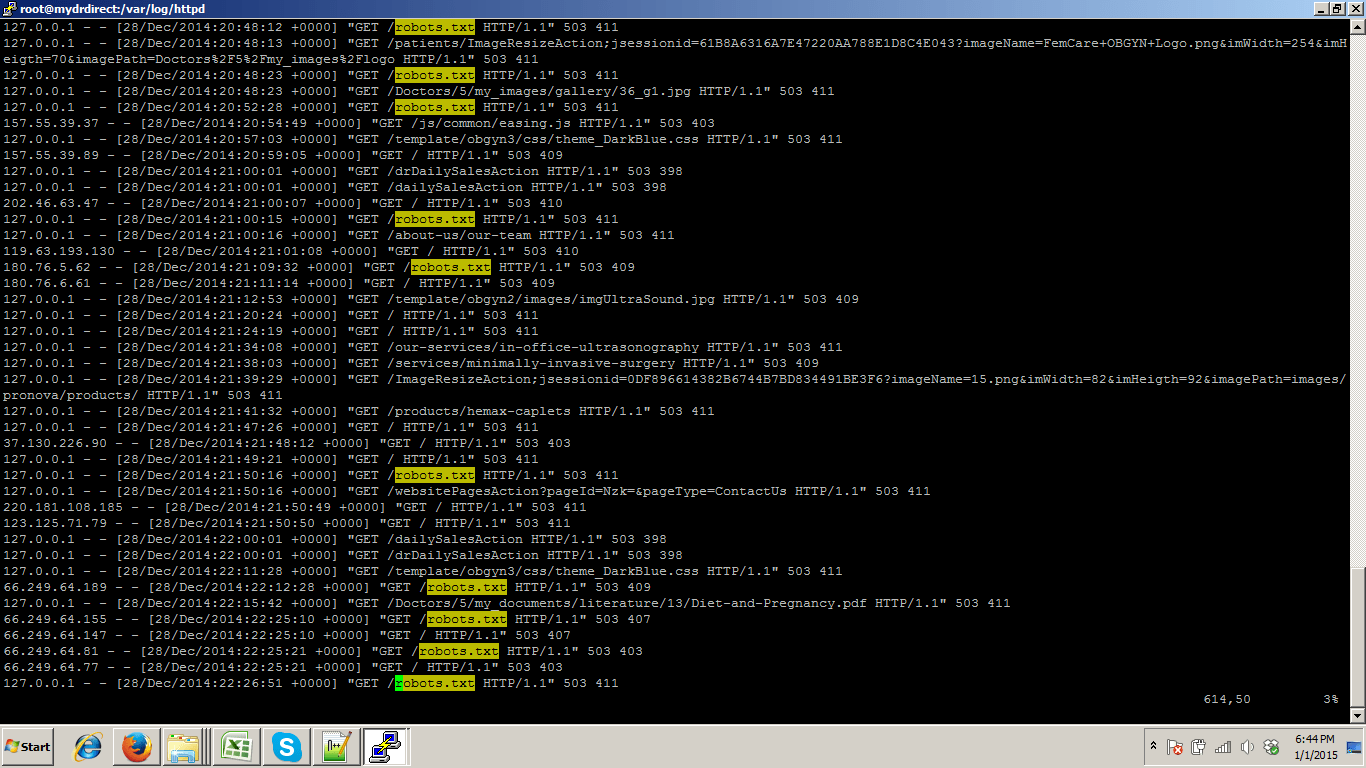Open the Start menu
1366x768 pixels.
click(x=27, y=746)
